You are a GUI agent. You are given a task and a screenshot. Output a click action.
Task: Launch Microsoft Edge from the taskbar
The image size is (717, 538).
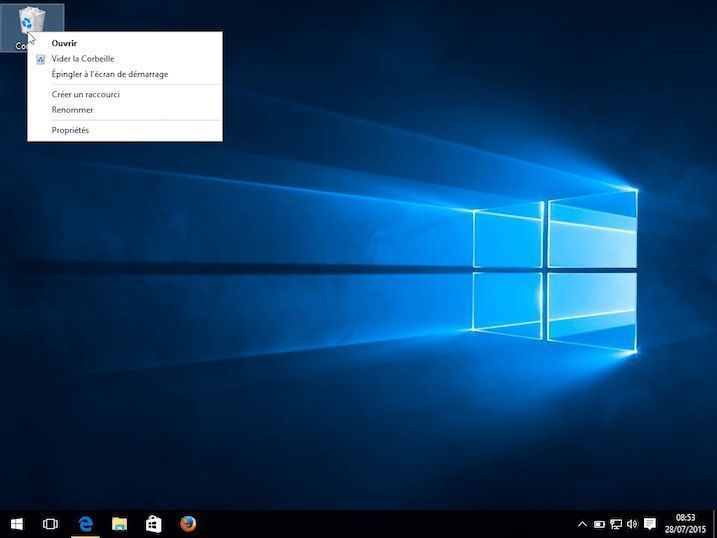point(86,524)
